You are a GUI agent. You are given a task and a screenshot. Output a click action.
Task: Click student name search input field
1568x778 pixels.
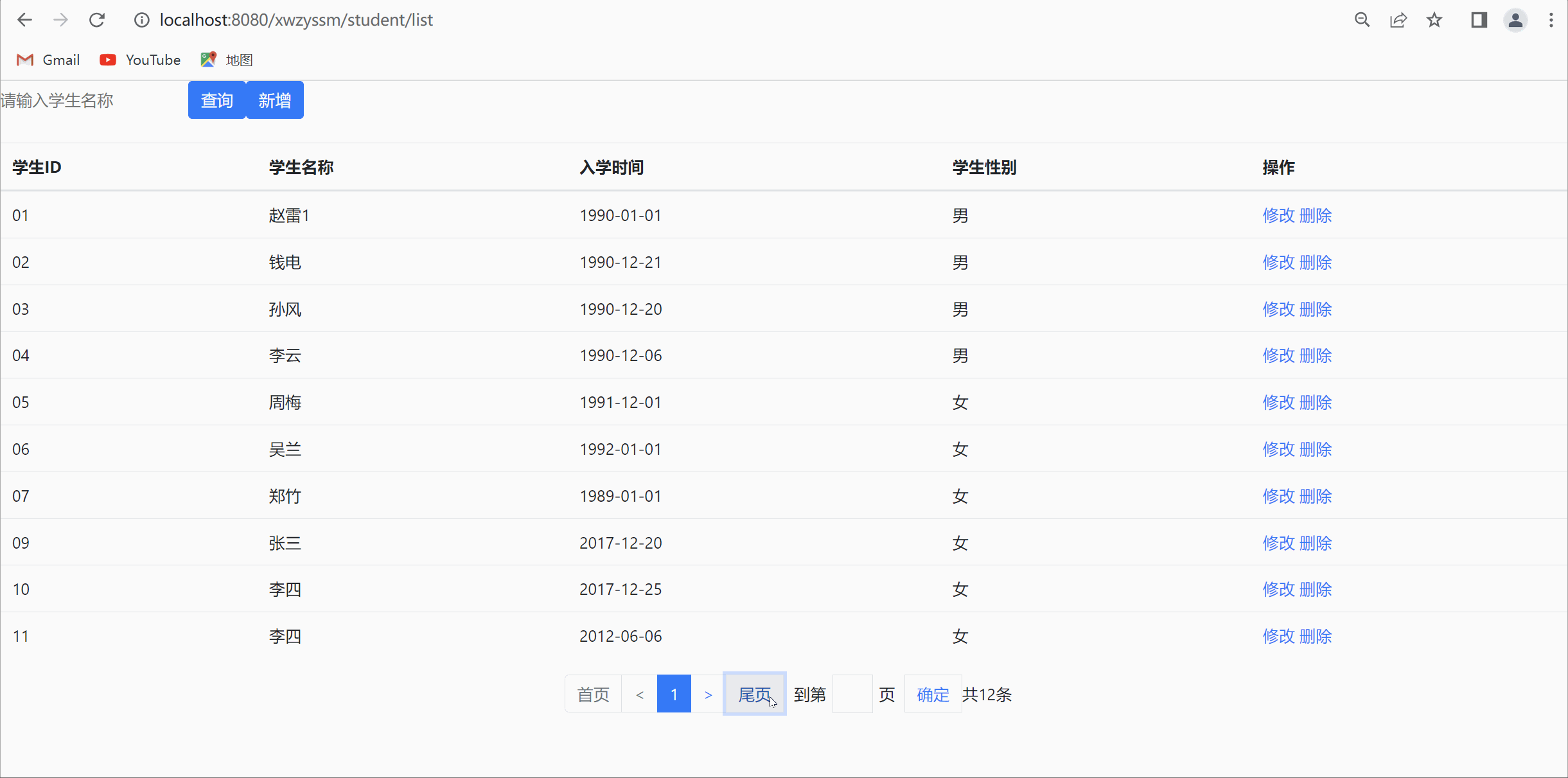[x=90, y=100]
